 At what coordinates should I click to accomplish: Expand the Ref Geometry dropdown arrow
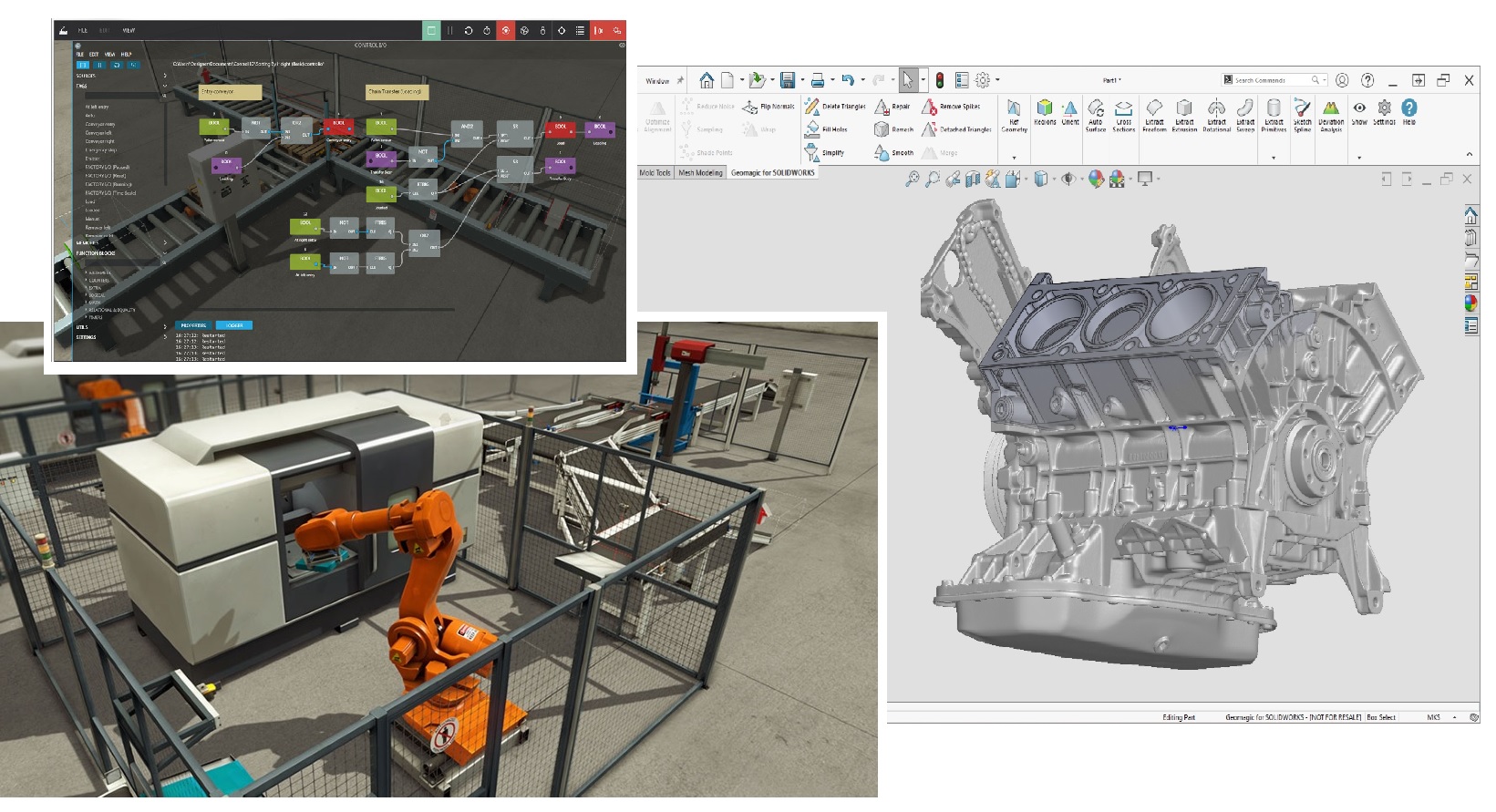1014,158
